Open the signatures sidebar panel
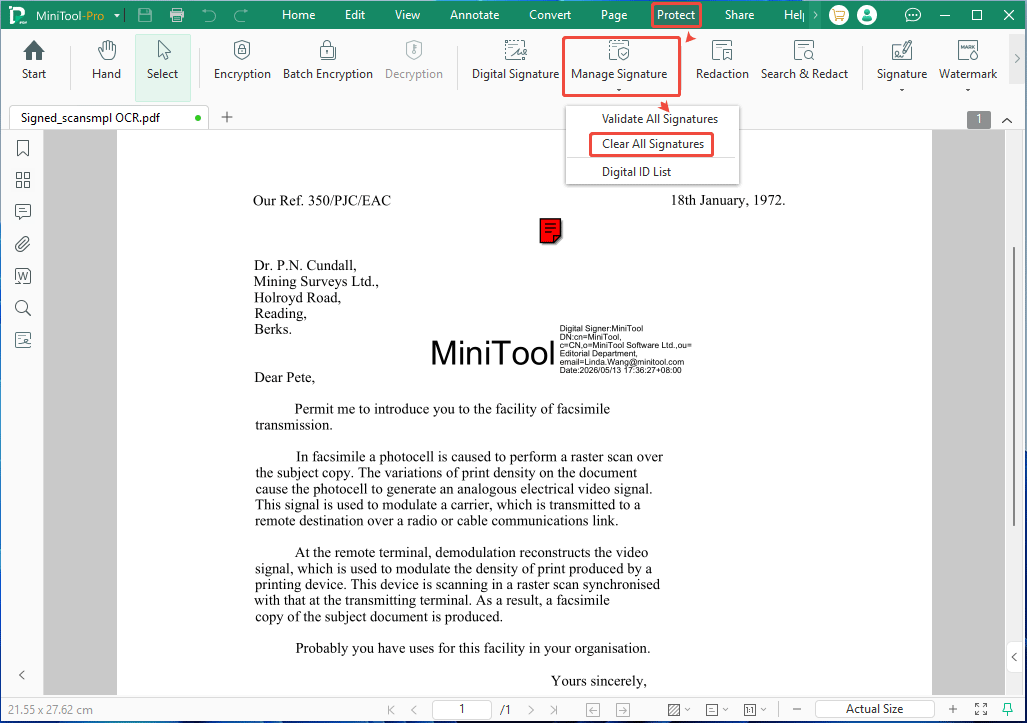Viewport: 1027px width, 723px height. point(23,340)
